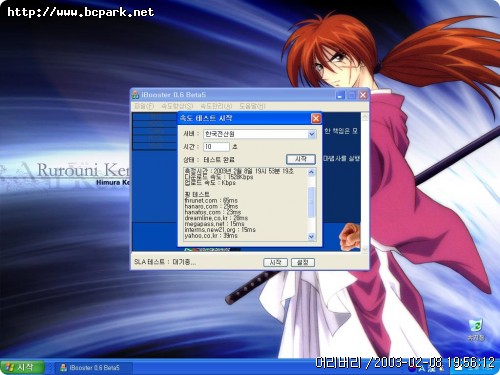Viewport: 500px width, 375px height.
Task: Click the 다운로드 속도 Kbps line
Action: point(219,177)
